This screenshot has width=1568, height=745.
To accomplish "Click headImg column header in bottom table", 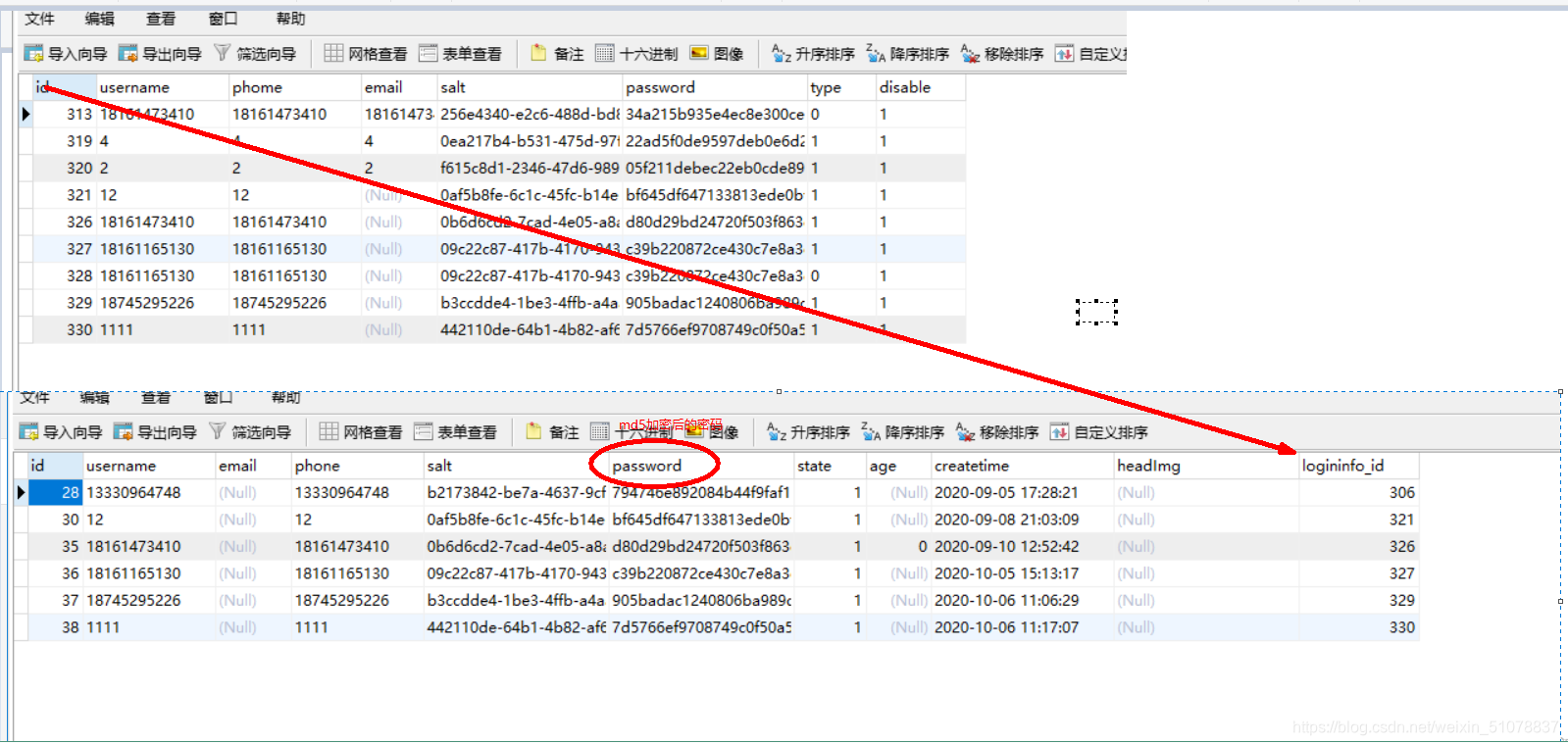I will pyautogui.click(x=1206, y=466).
